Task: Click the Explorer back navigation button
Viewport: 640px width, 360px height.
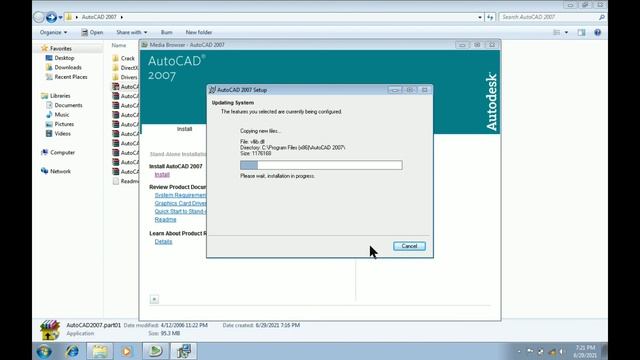Action: point(39,17)
